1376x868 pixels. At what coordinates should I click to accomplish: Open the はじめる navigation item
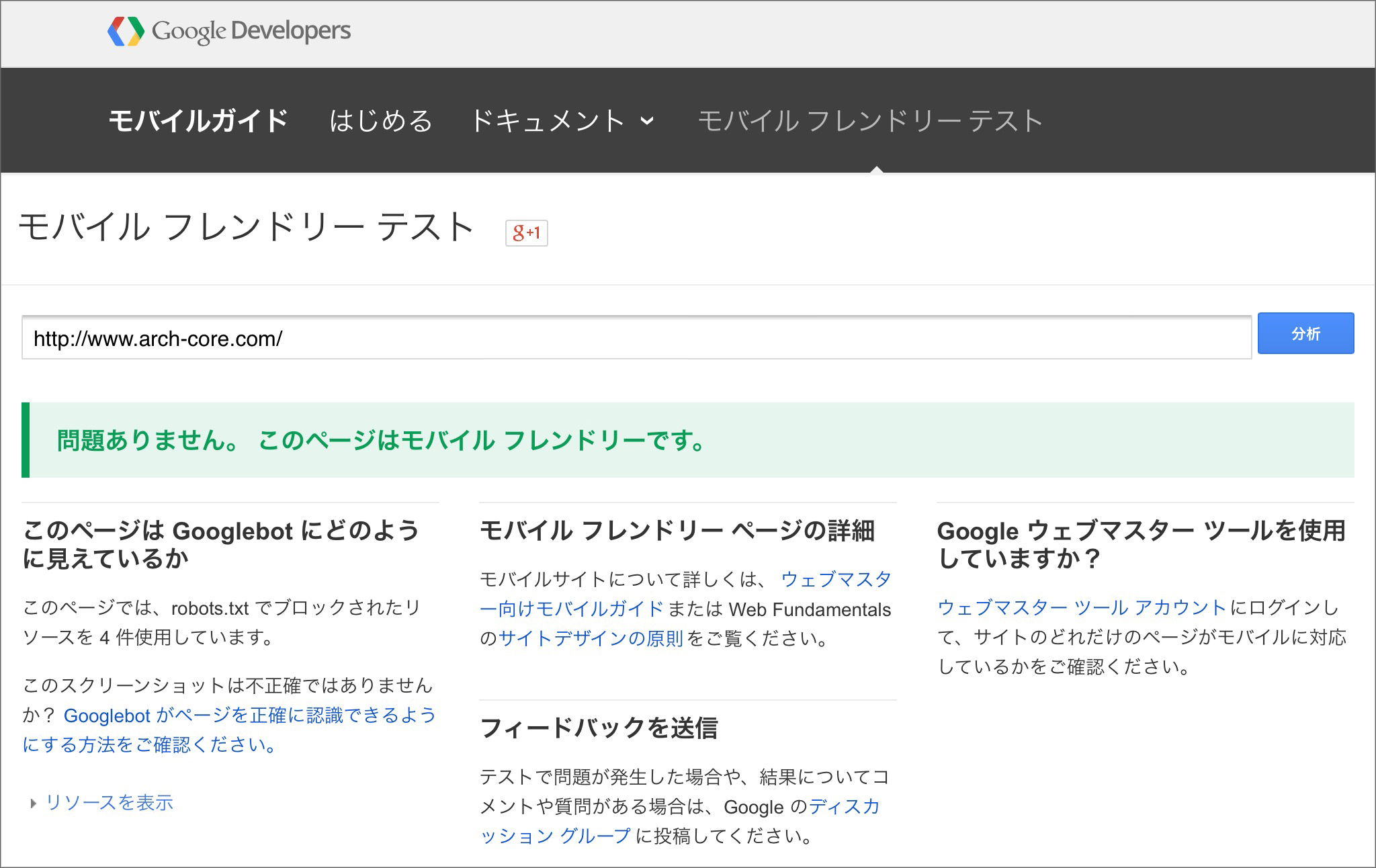click(381, 121)
